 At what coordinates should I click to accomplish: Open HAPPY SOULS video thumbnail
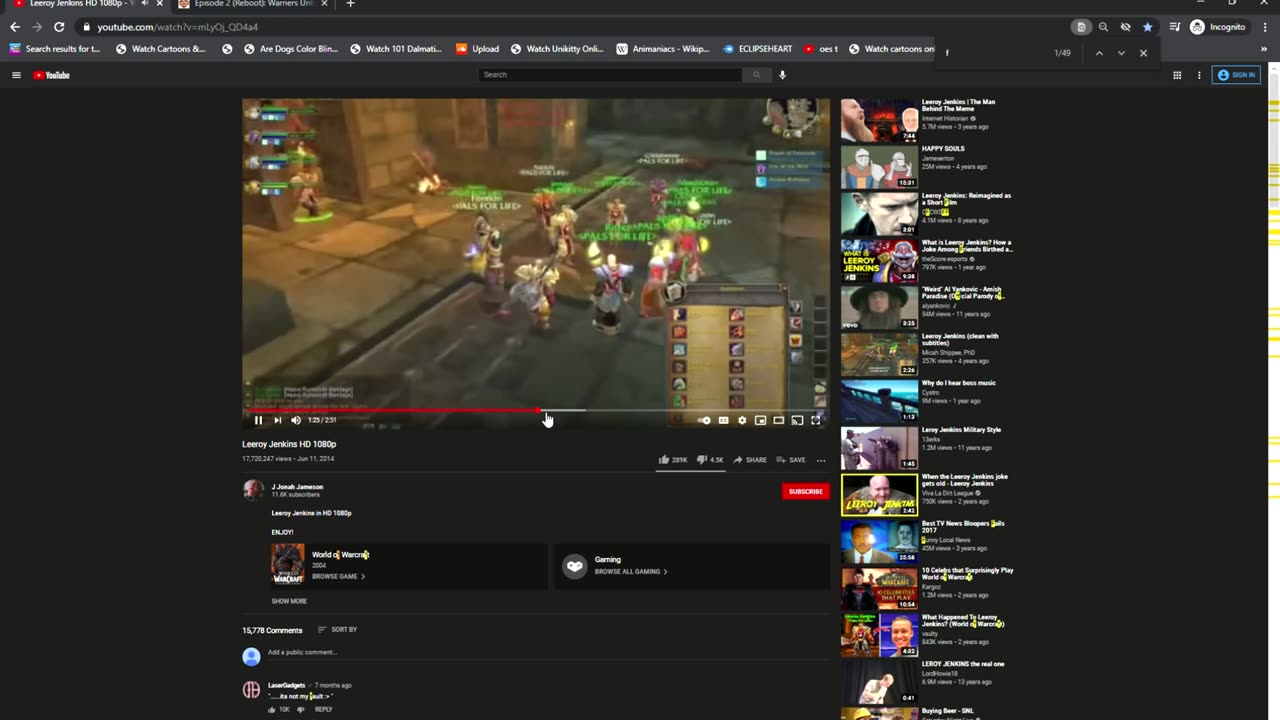879,167
